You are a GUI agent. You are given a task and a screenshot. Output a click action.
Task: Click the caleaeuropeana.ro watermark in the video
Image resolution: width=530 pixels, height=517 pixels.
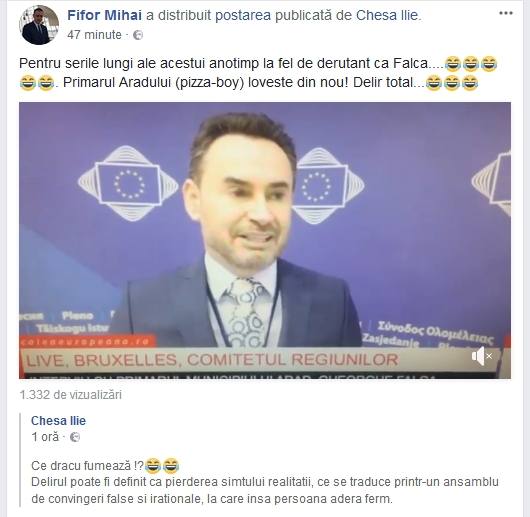click(x=86, y=342)
